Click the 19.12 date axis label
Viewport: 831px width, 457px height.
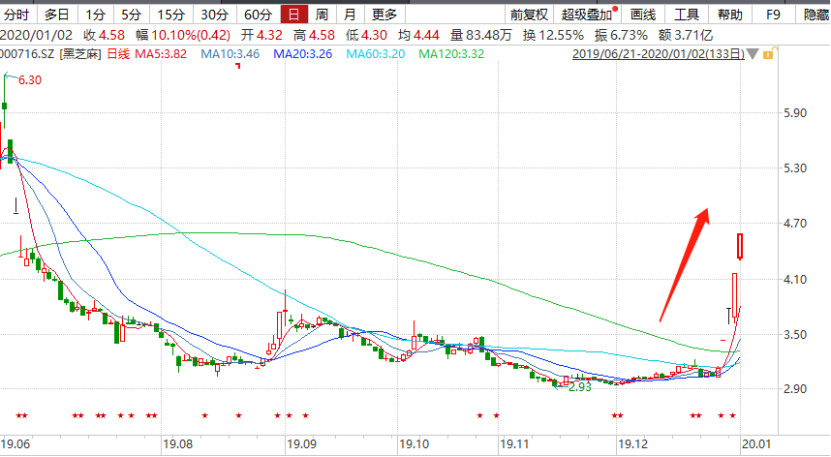click(x=634, y=444)
